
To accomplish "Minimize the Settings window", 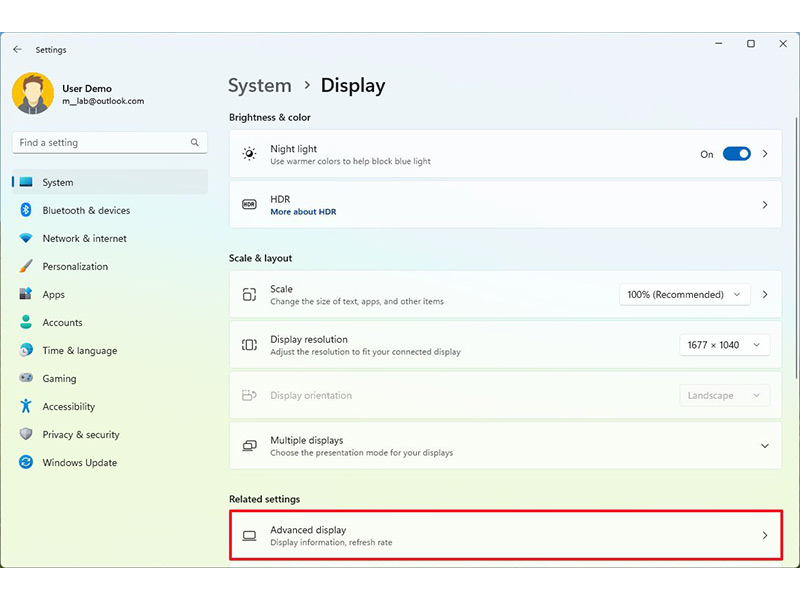I will [719, 44].
